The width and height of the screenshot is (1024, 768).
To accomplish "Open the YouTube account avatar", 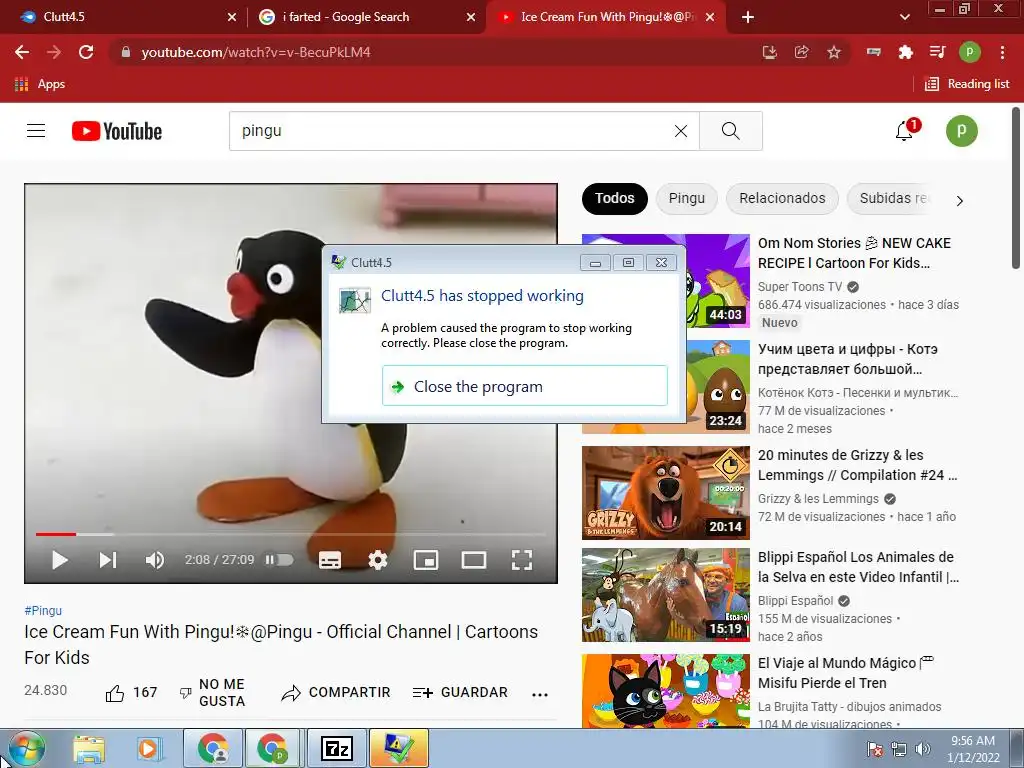I will [x=962, y=131].
